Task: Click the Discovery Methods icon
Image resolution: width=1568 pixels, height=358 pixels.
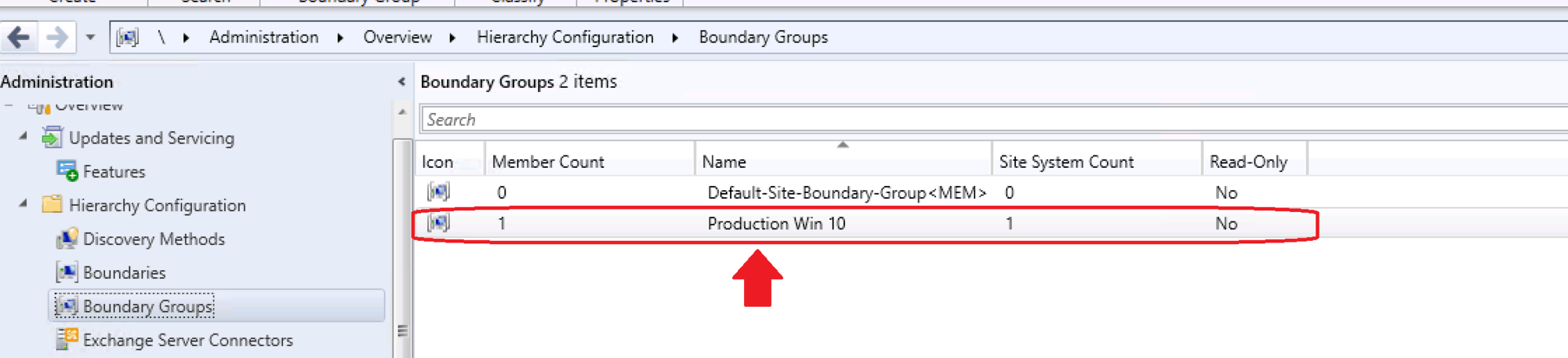Action: coord(67,239)
